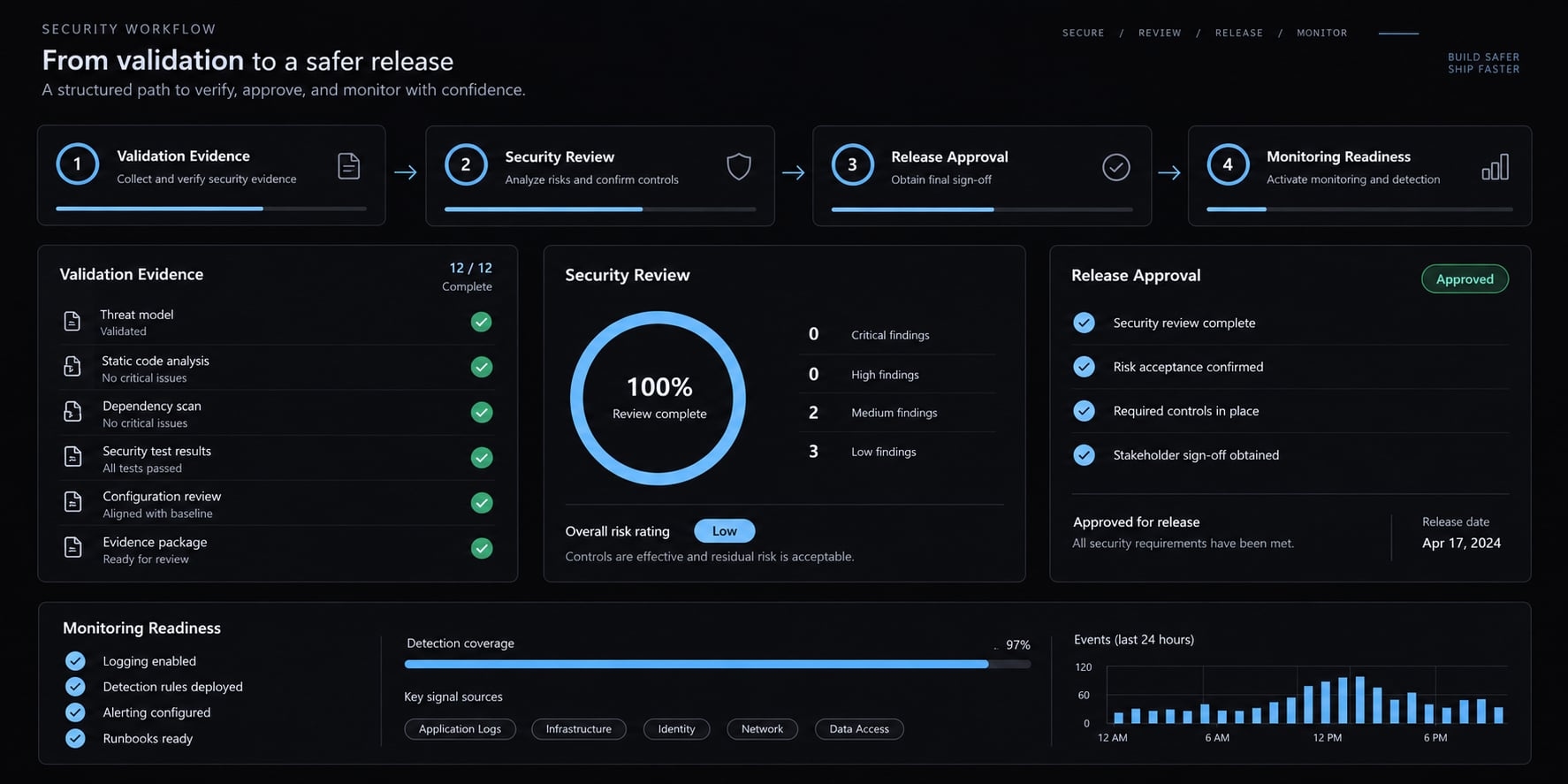
Task: Click the check-circle icon on the Release Approval step
Action: click(x=1116, y=167)
